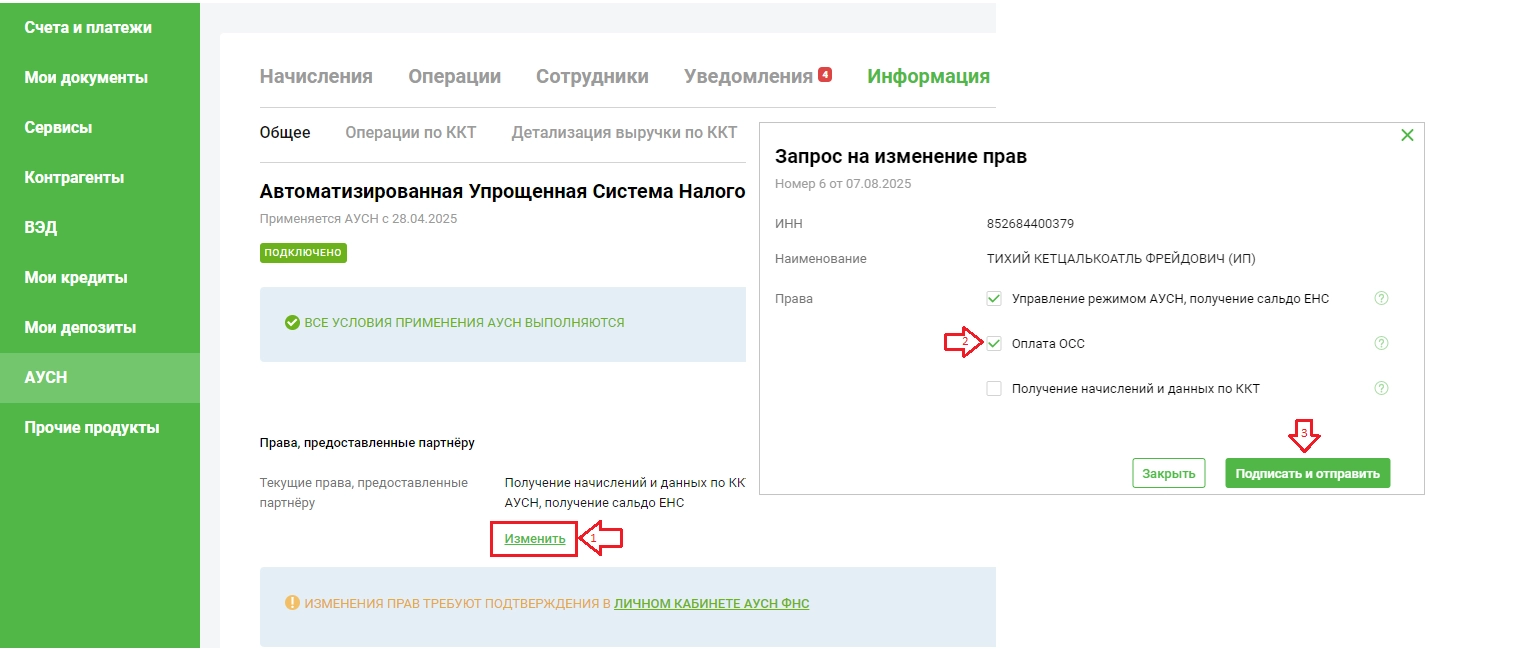The height and width of the screenshot is (655, 1531).
Task: Open the Начисления tab
Action: tap(316, 77)
